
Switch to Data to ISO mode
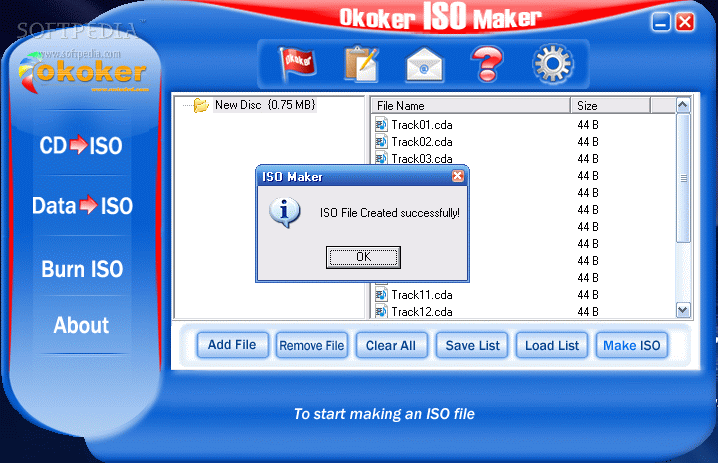tap(82, 206)
